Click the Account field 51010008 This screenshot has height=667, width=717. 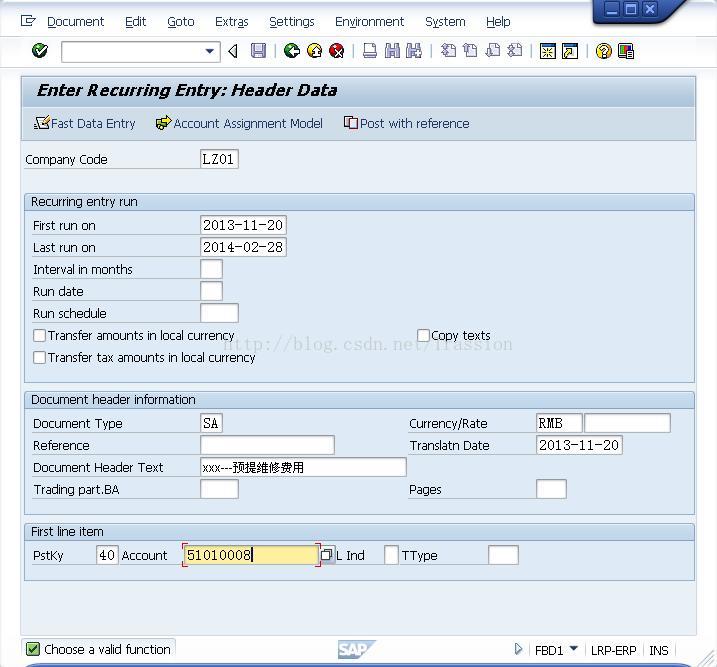(251, 555)
